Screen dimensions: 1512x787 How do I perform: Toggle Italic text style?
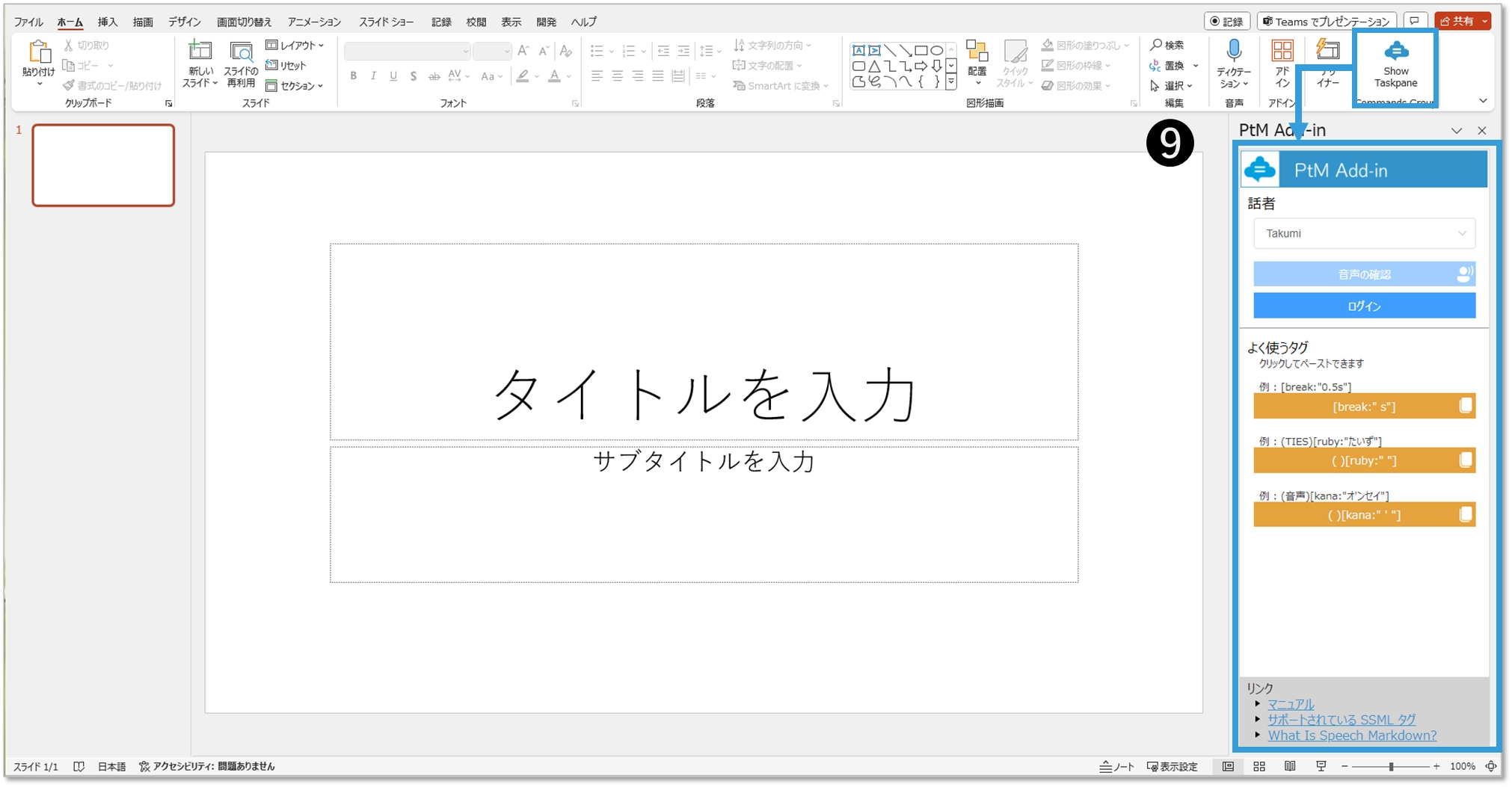[373, 76]
